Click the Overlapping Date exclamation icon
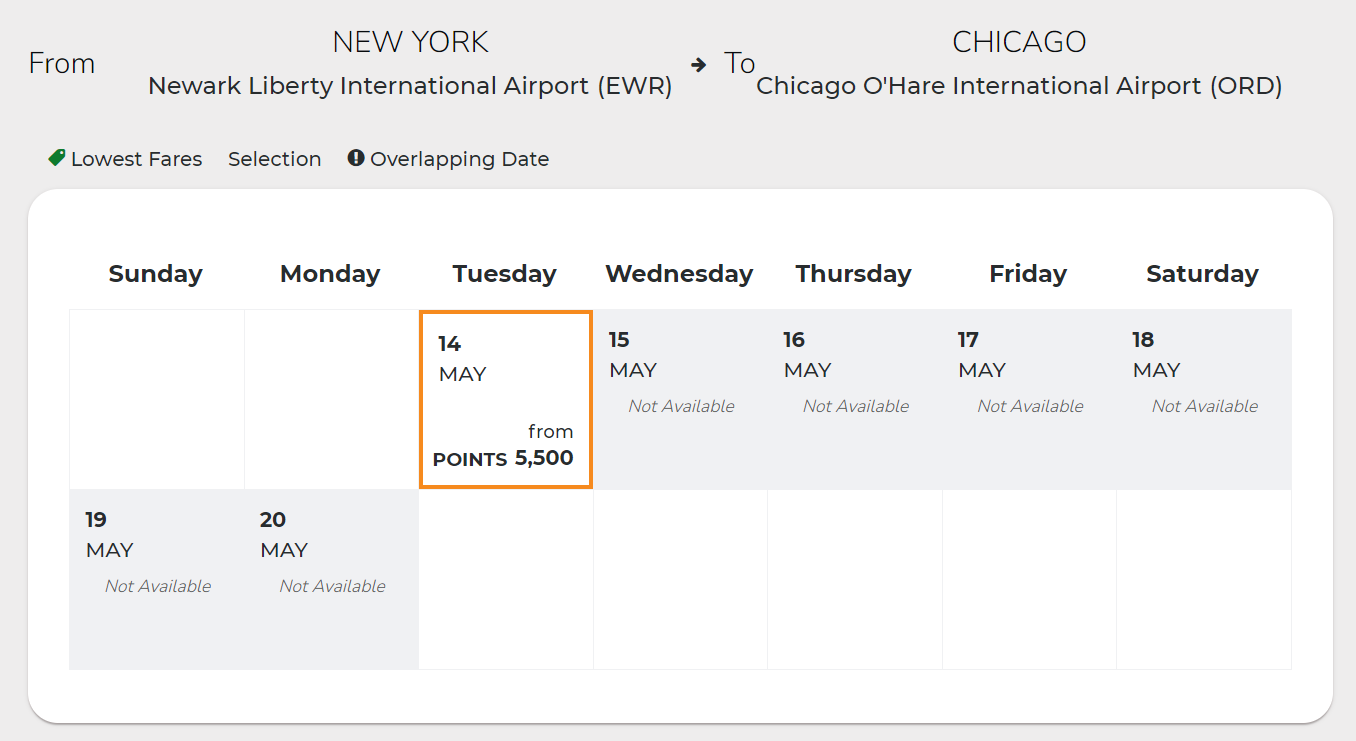Image resolution: width=1356 pixels, height=741 pixels. (x=356, y=158)
